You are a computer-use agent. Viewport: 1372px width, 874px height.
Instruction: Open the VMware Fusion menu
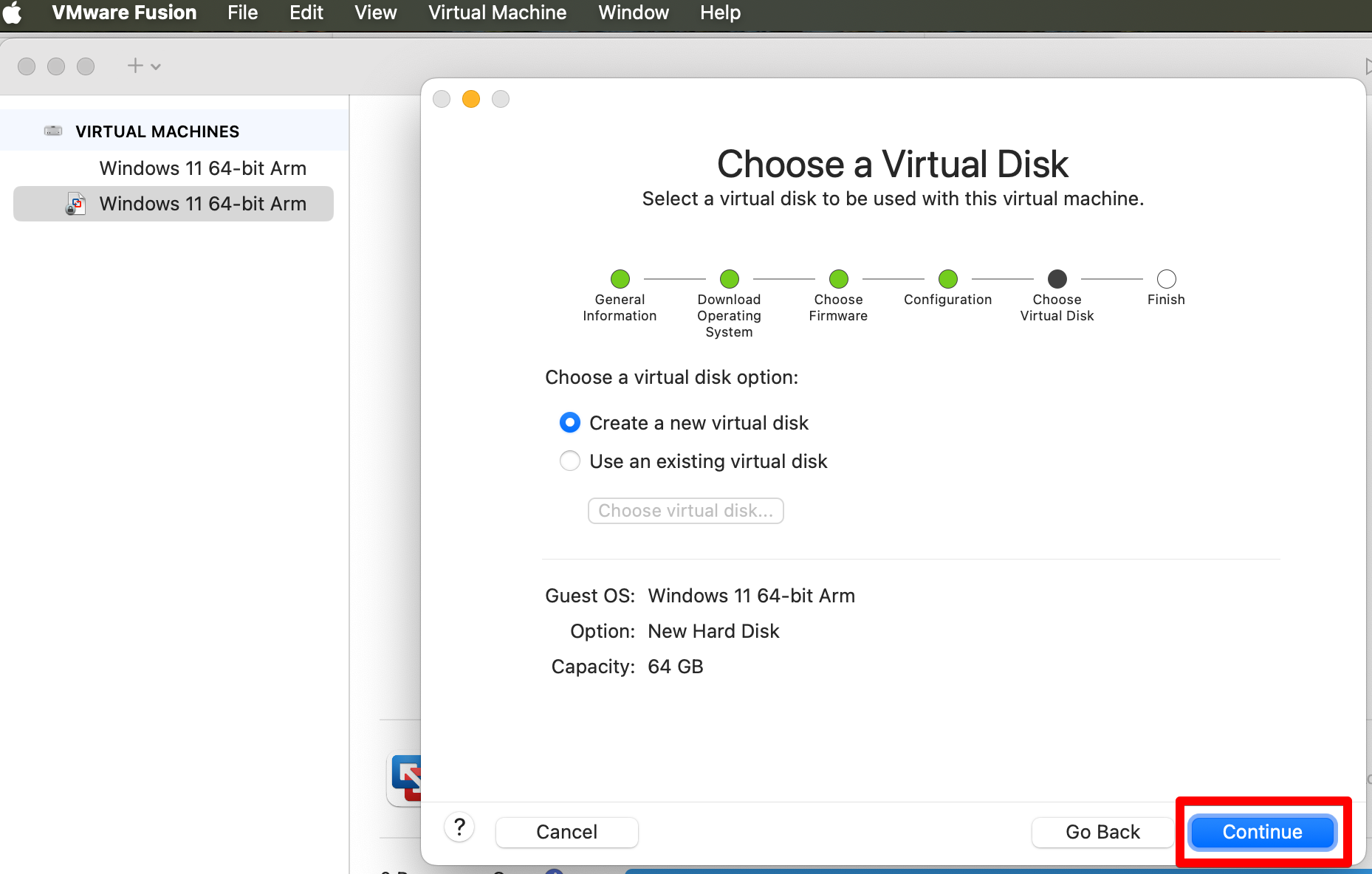124,13
